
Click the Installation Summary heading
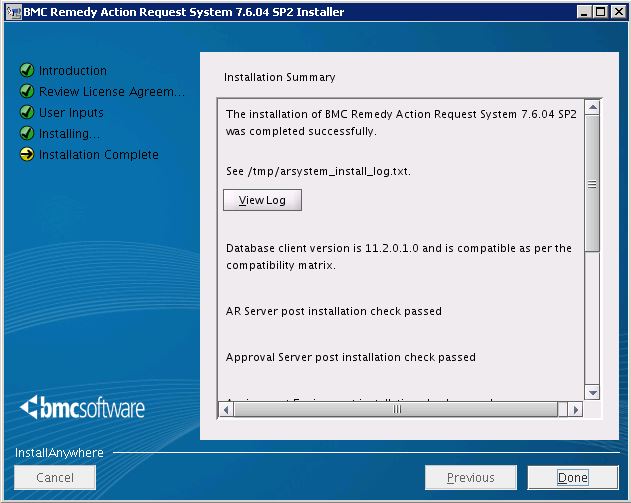[280, 77]
